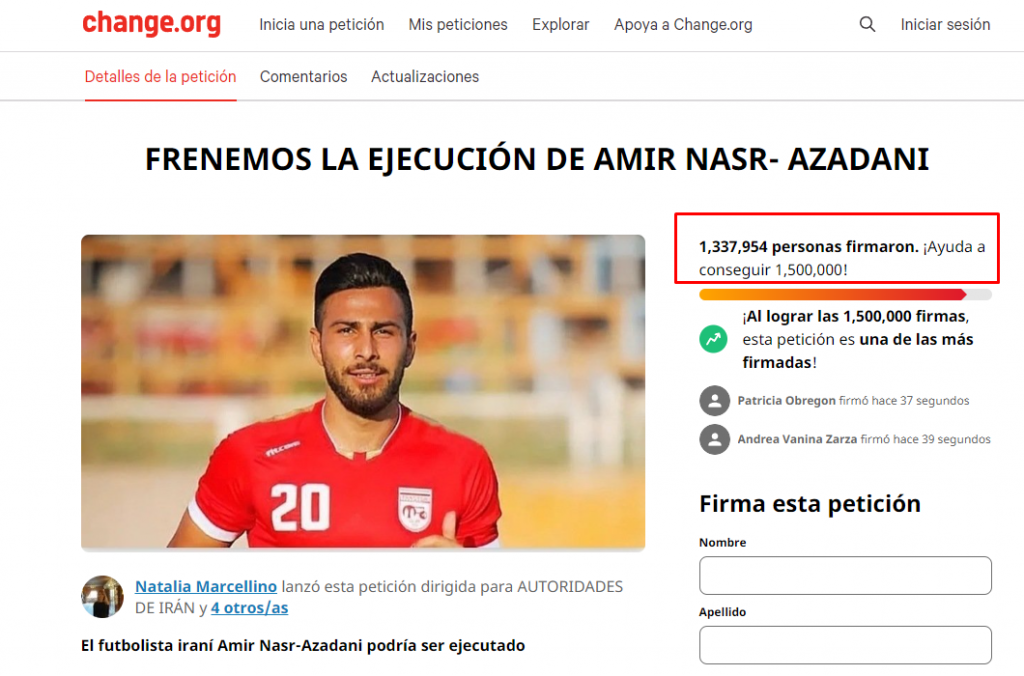Screen dimensions: 1024x676
Task: Open the search magnifier icon
Action: click(x=867, y=24)
